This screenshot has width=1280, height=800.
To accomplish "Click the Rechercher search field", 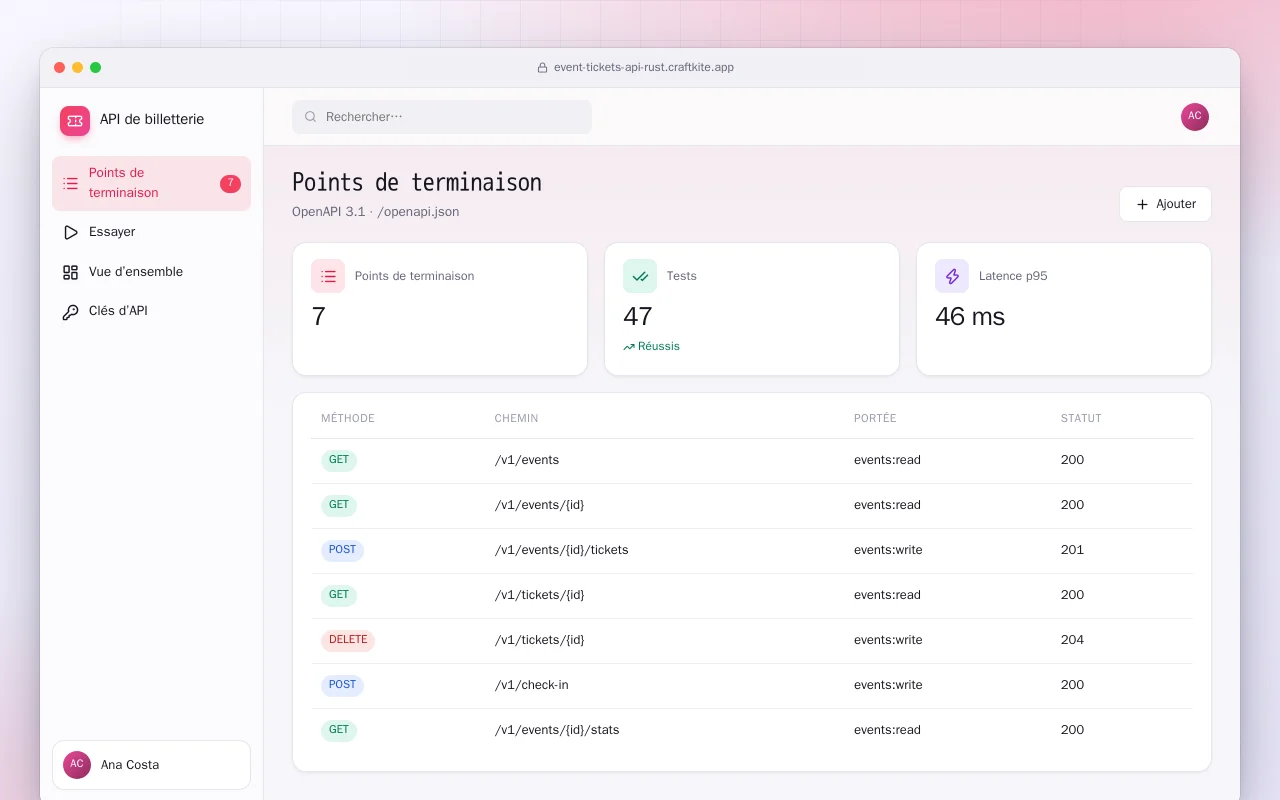I will tap(442, 117).
